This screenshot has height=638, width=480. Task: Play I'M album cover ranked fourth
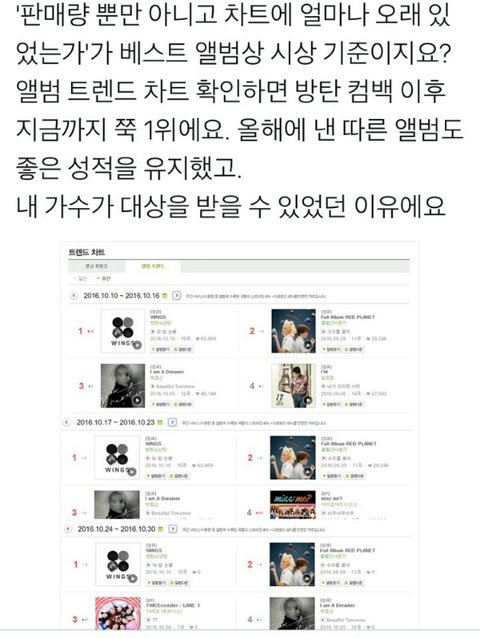pos(308,400)
